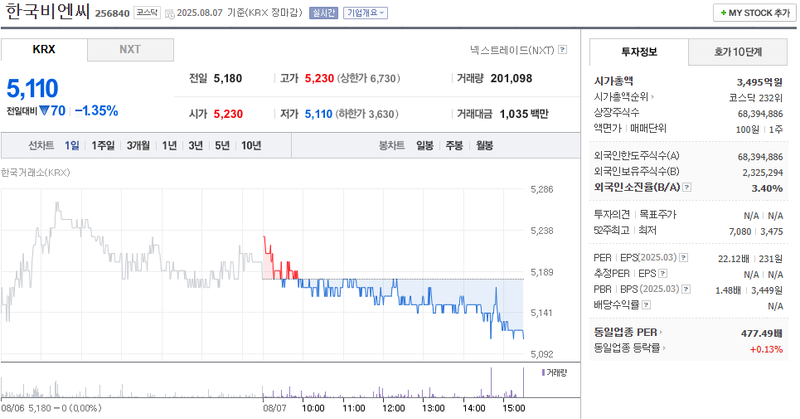Screen dimensions: 800x419
Task: Click the help icon beside 배당수익률
Action: 646,305
